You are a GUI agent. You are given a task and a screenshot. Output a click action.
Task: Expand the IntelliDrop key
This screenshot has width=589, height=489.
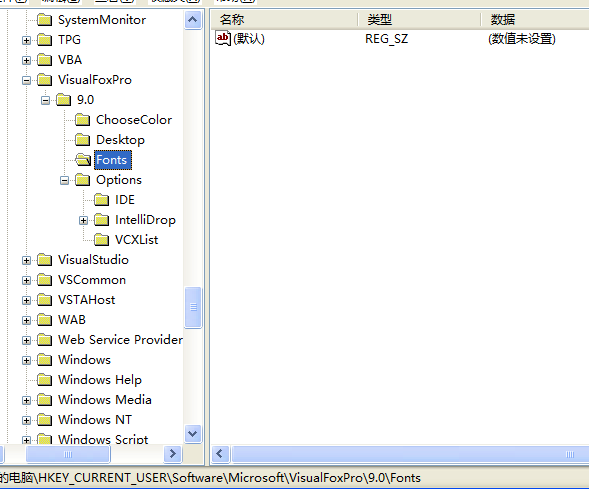[x=83, y=220]
